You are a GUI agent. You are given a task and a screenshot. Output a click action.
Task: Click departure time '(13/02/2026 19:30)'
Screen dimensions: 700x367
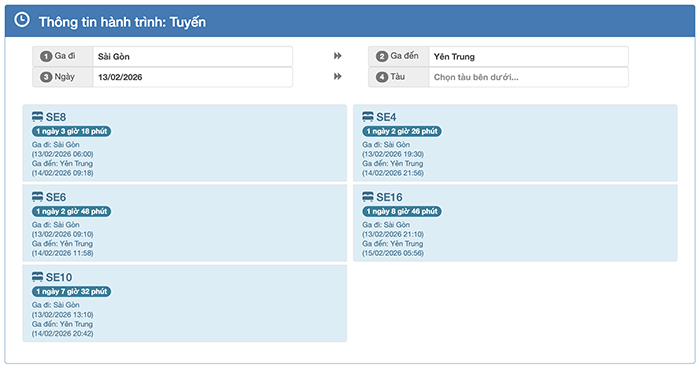point(393,154)
